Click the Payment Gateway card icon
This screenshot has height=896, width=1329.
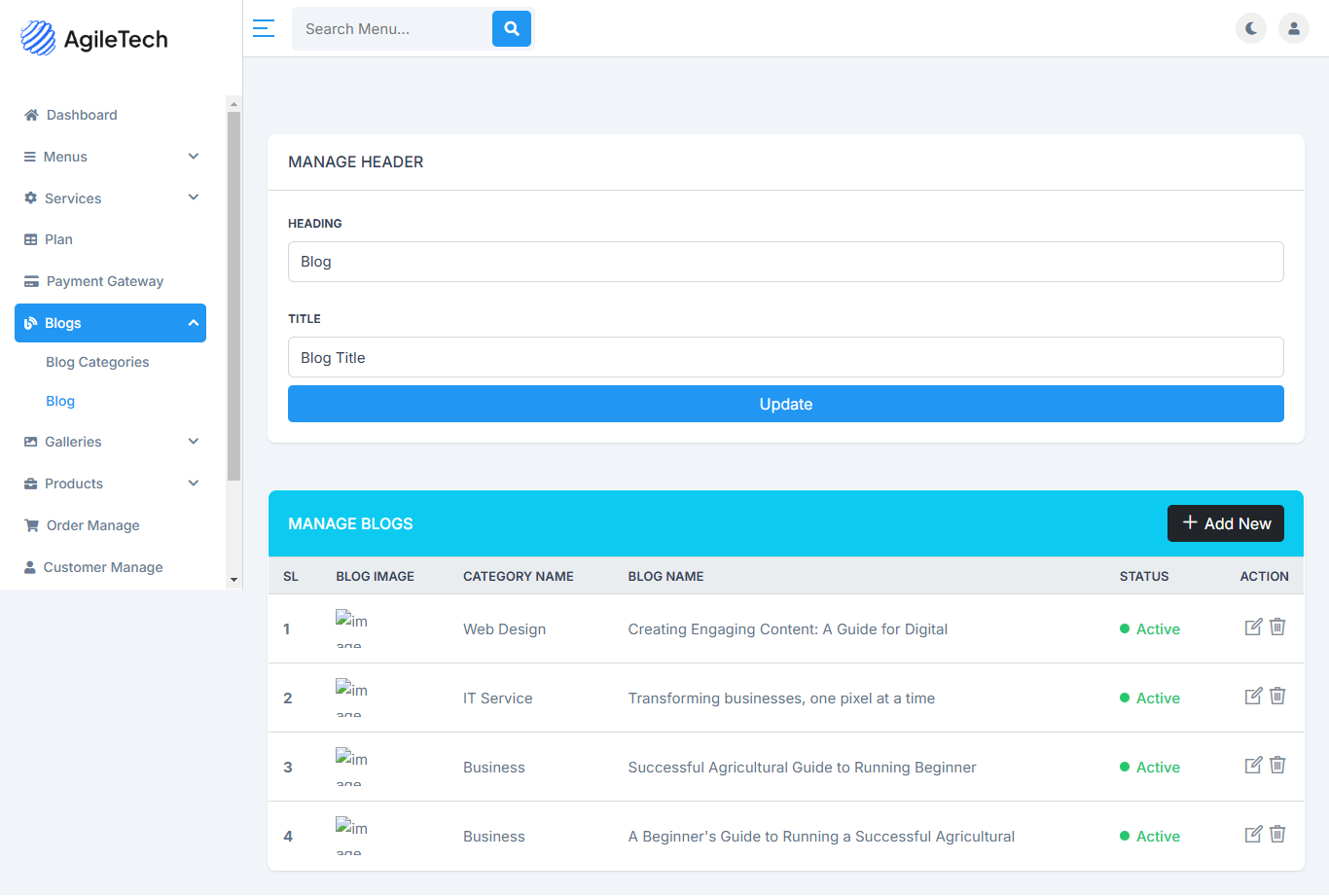pyautogui.click(x=31, y=281)
